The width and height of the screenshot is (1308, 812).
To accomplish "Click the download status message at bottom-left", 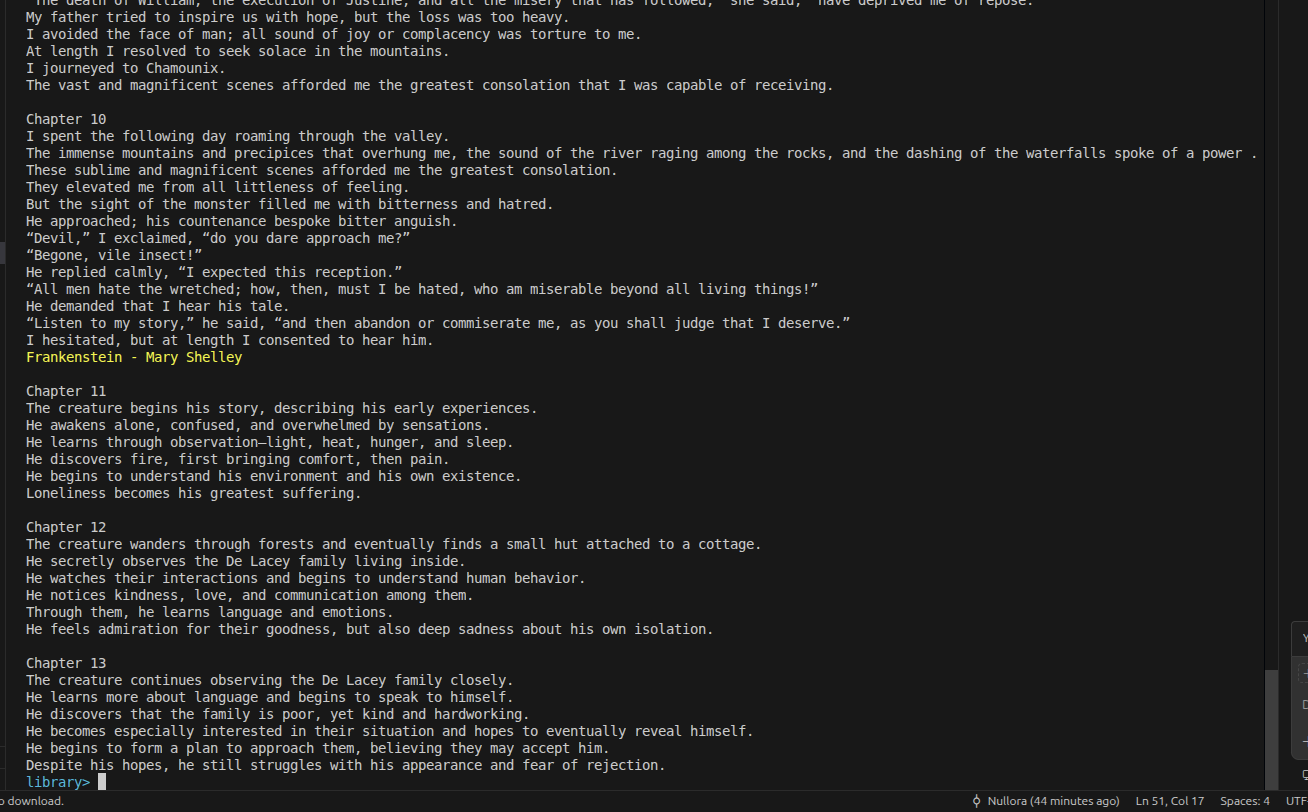I will point(34,801).
